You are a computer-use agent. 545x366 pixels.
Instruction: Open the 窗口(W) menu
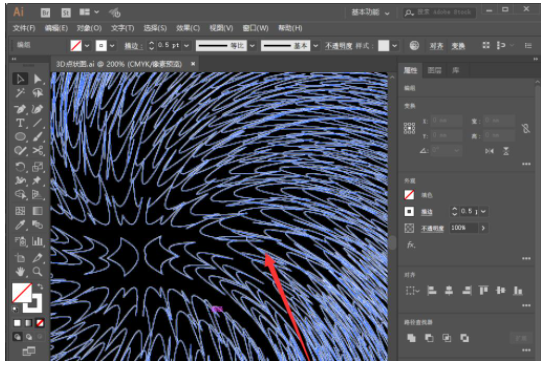pos(255,28)
